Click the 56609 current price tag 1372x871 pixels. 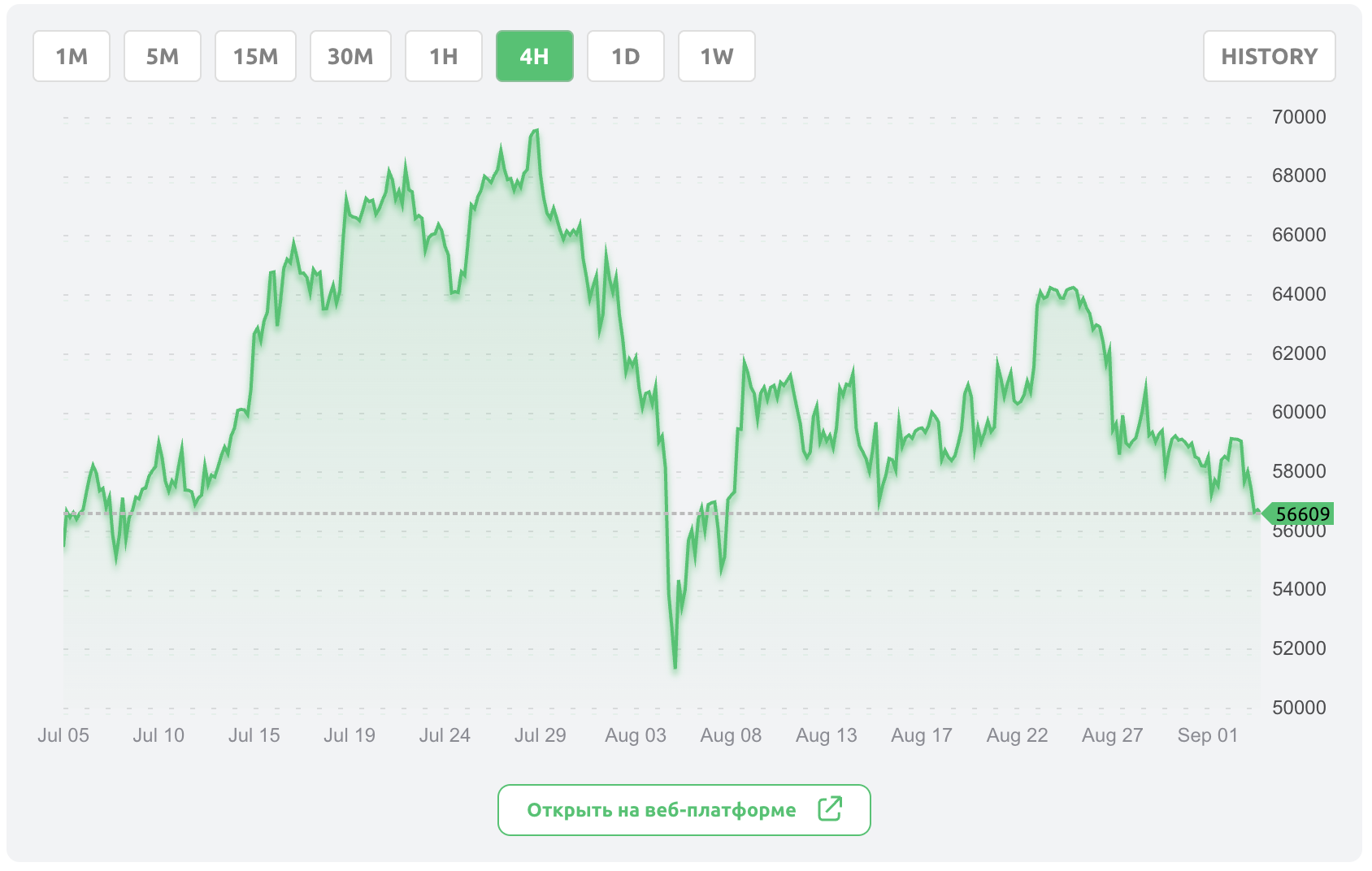tap(1302, 514)
